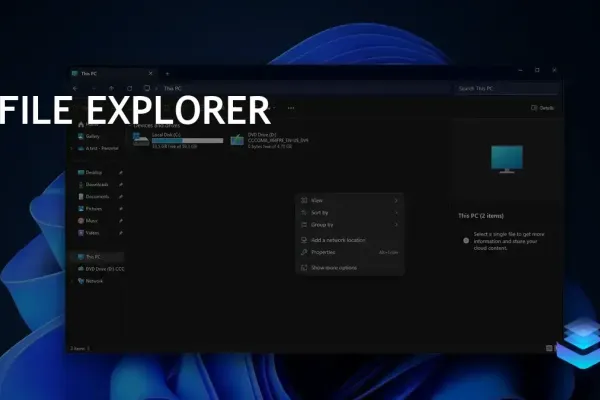Click the chevron beside Group by

point(396,225)
